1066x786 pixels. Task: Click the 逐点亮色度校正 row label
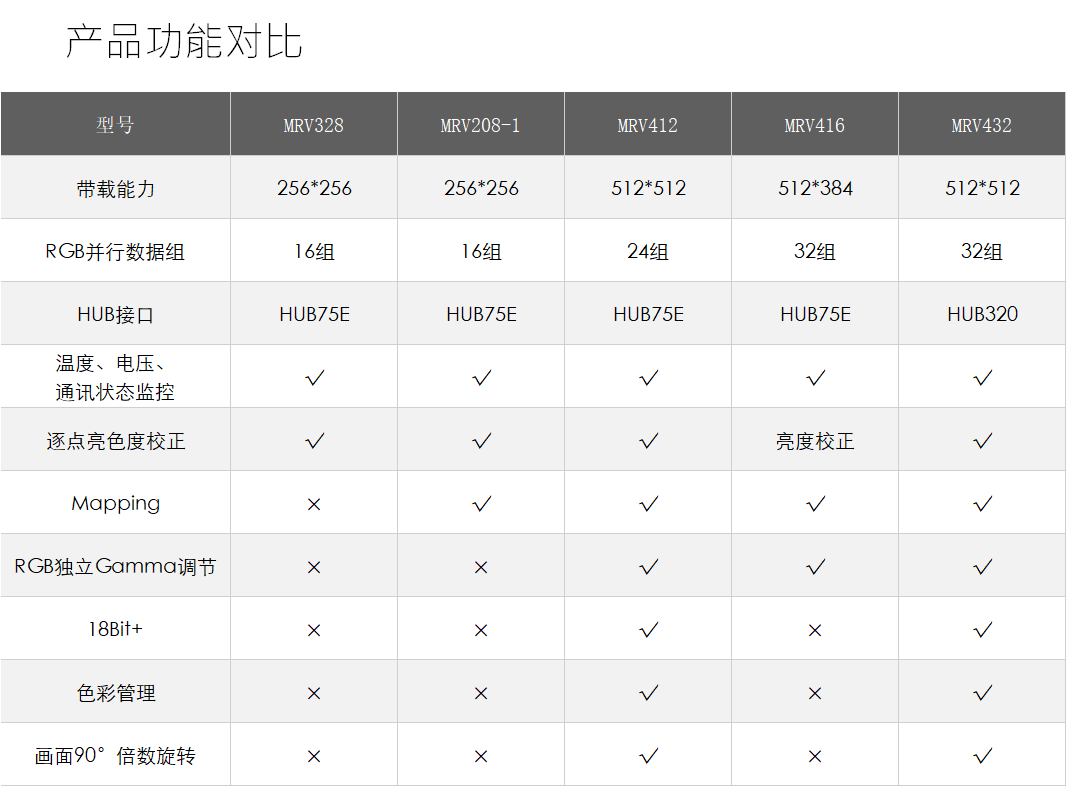[116, 441]
